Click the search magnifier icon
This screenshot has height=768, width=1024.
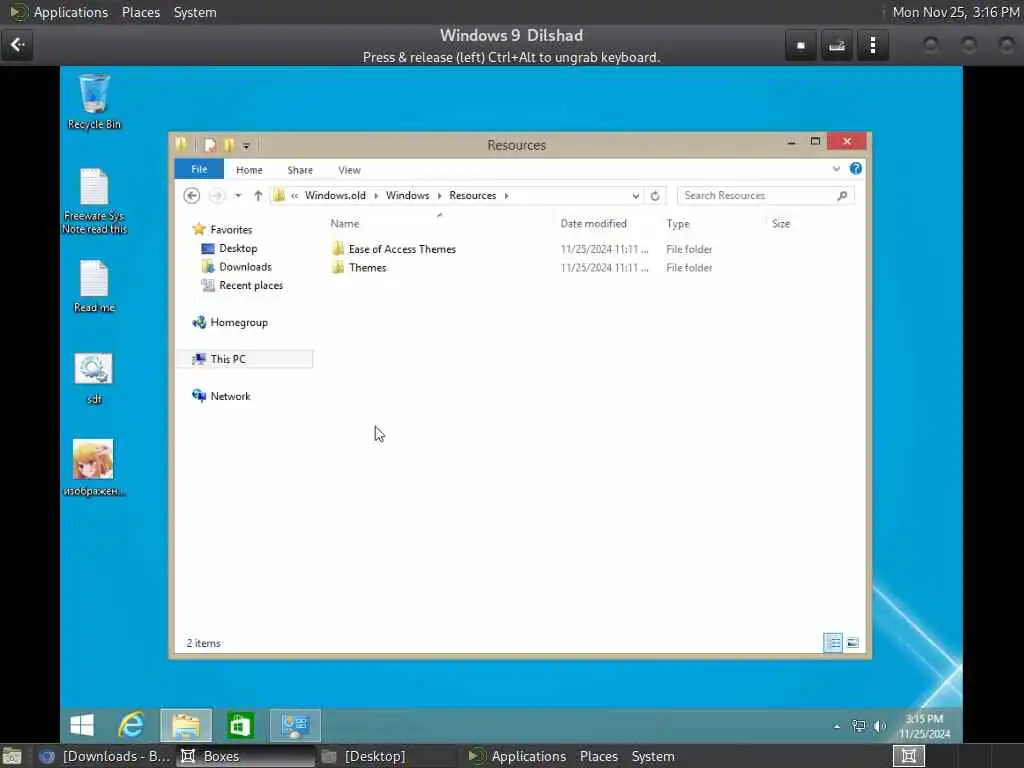tap(842, 195)
